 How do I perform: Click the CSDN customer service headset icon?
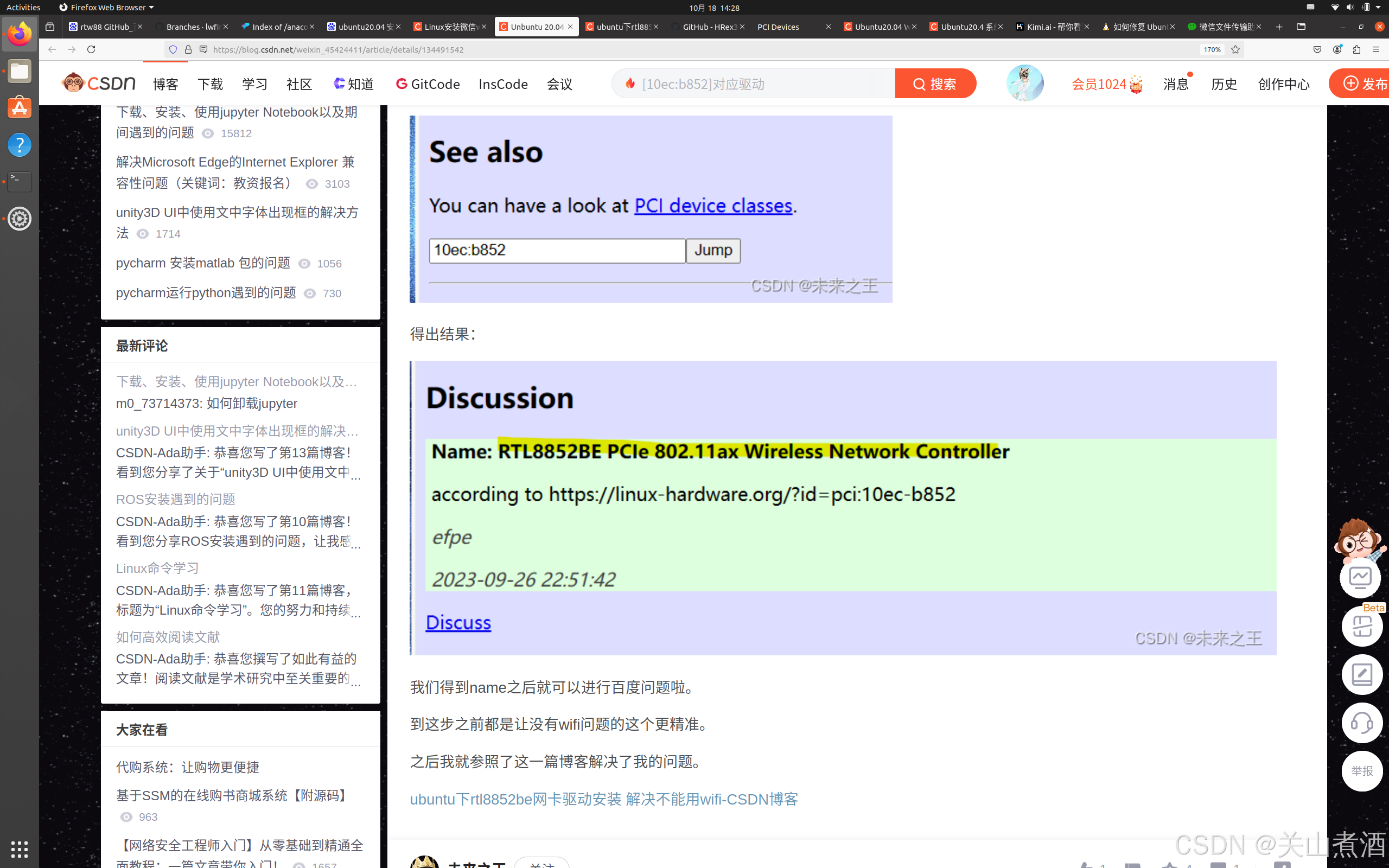[x=1361, y=723]
